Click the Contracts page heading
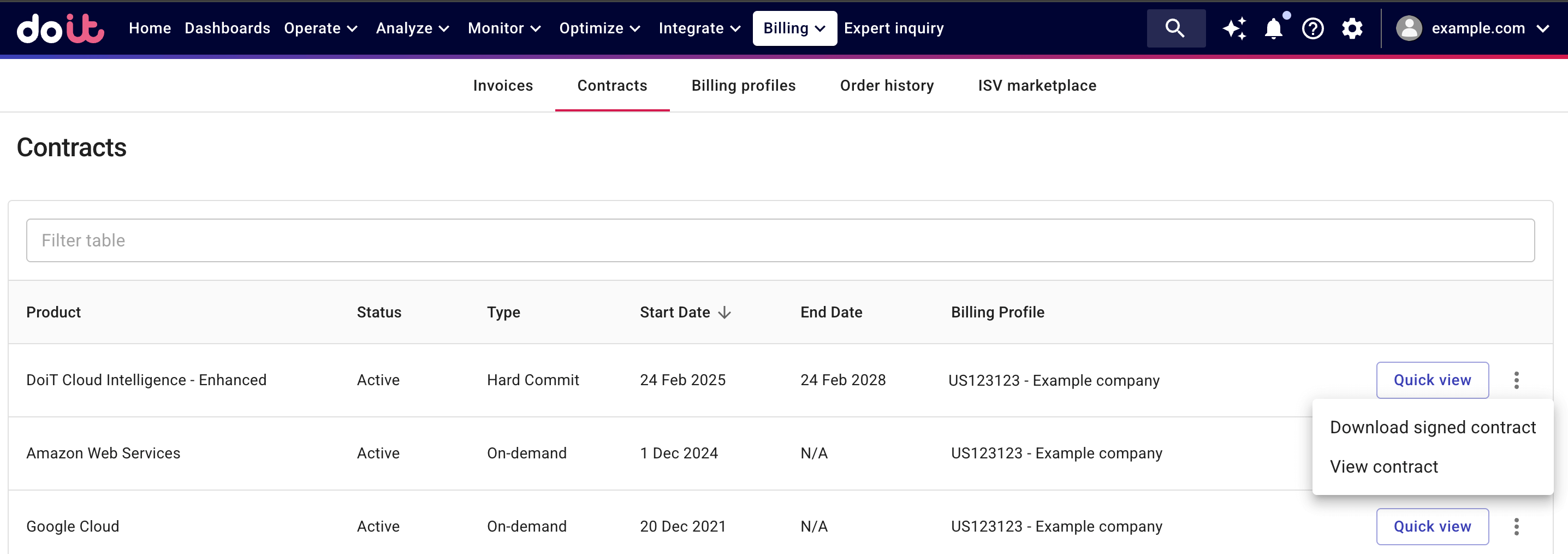Viewport: 1568px width, 554px height. point(71,148)
